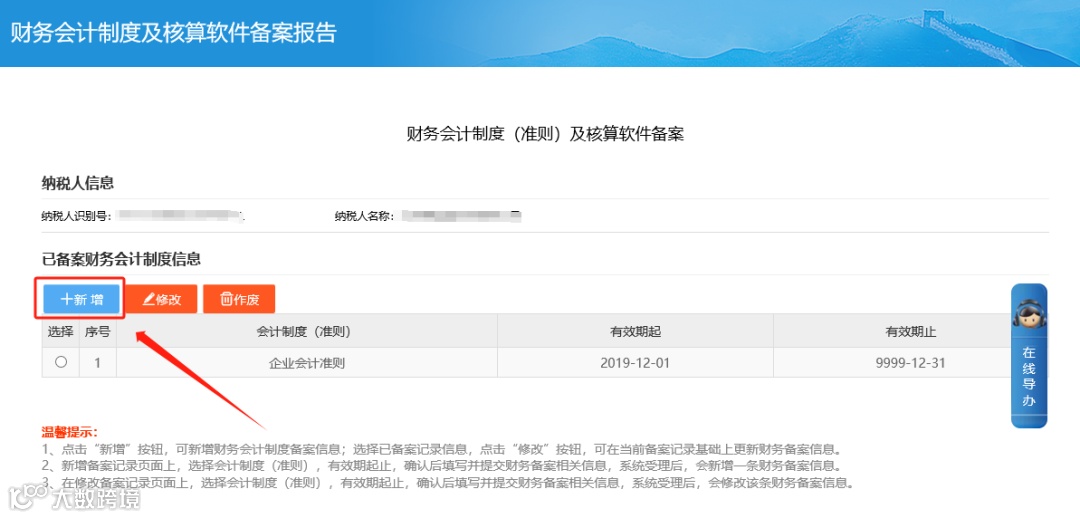
Task: Click the 作废 void button
Action: click(x=239, y=299)
